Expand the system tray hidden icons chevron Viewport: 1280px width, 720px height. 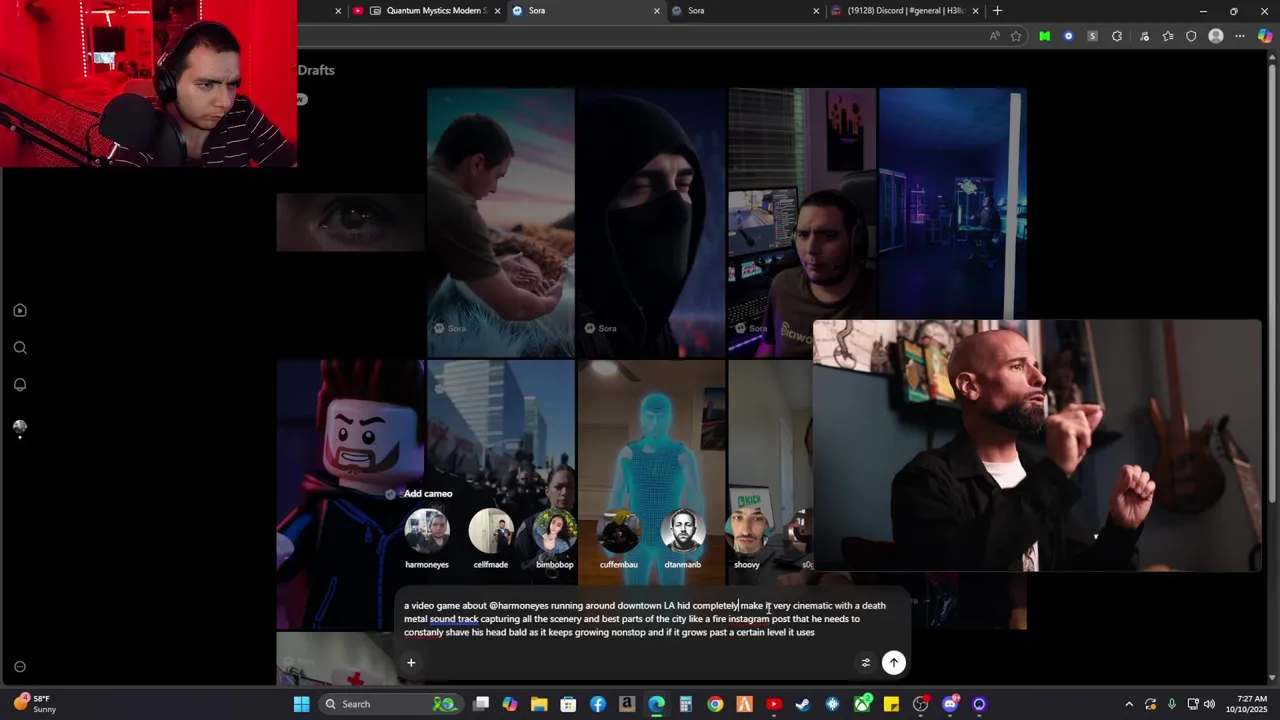click(x=1129, y=704)
